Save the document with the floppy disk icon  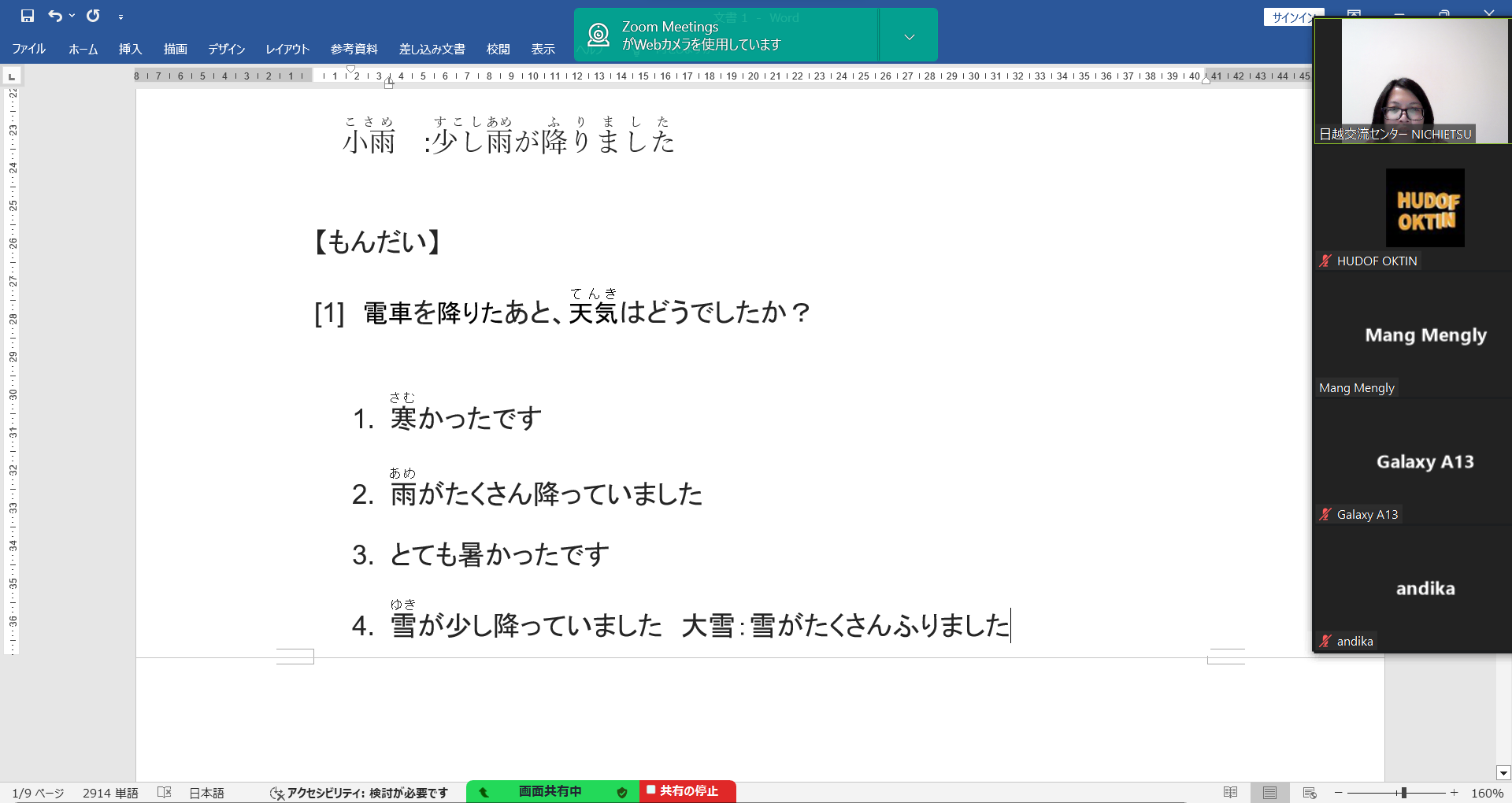point(28,16)
